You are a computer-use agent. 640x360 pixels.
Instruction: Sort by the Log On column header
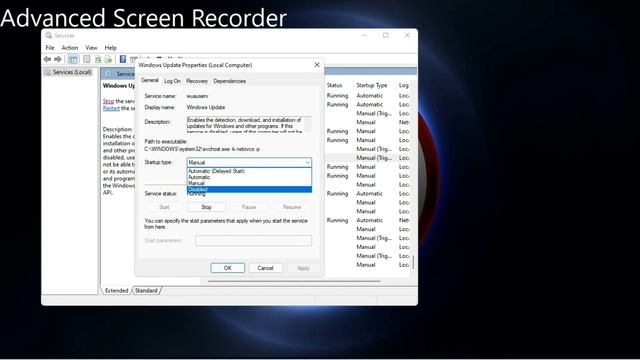click(404, 85)
